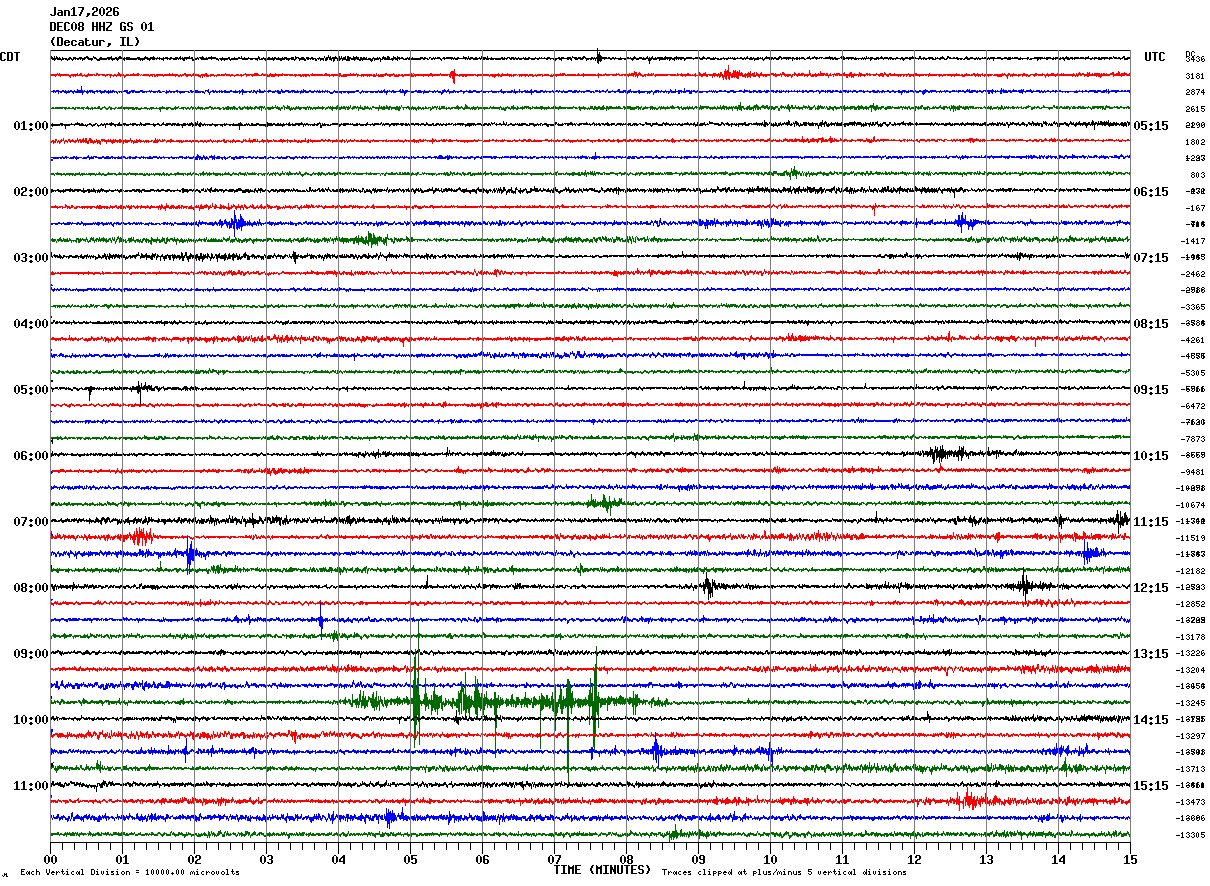Click the 10:15 UTC time label

[x=1151, y=456]
